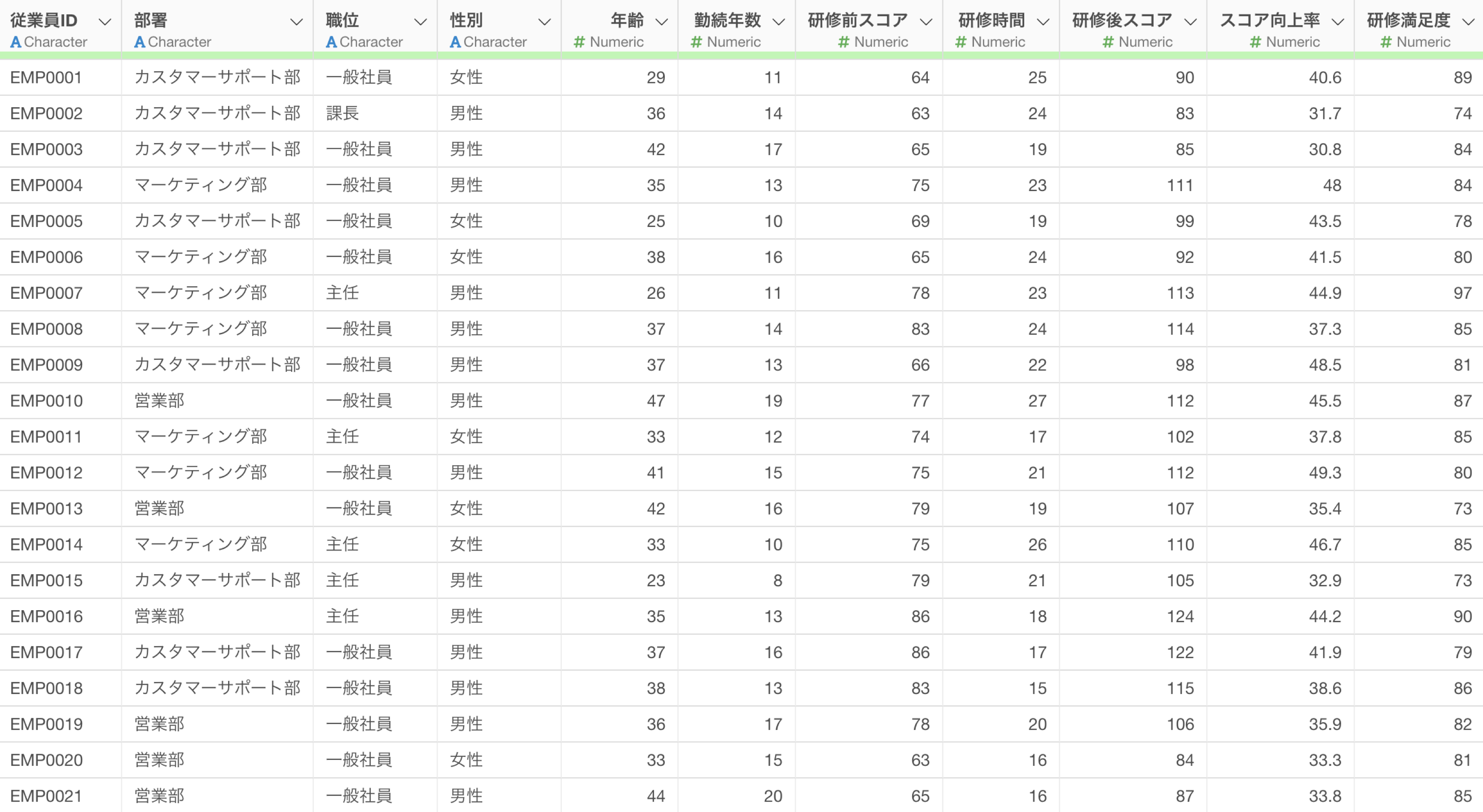The image size is (1483, 812).
Task: Select the 研修前スコア column header title
Action: pos(858,21)
